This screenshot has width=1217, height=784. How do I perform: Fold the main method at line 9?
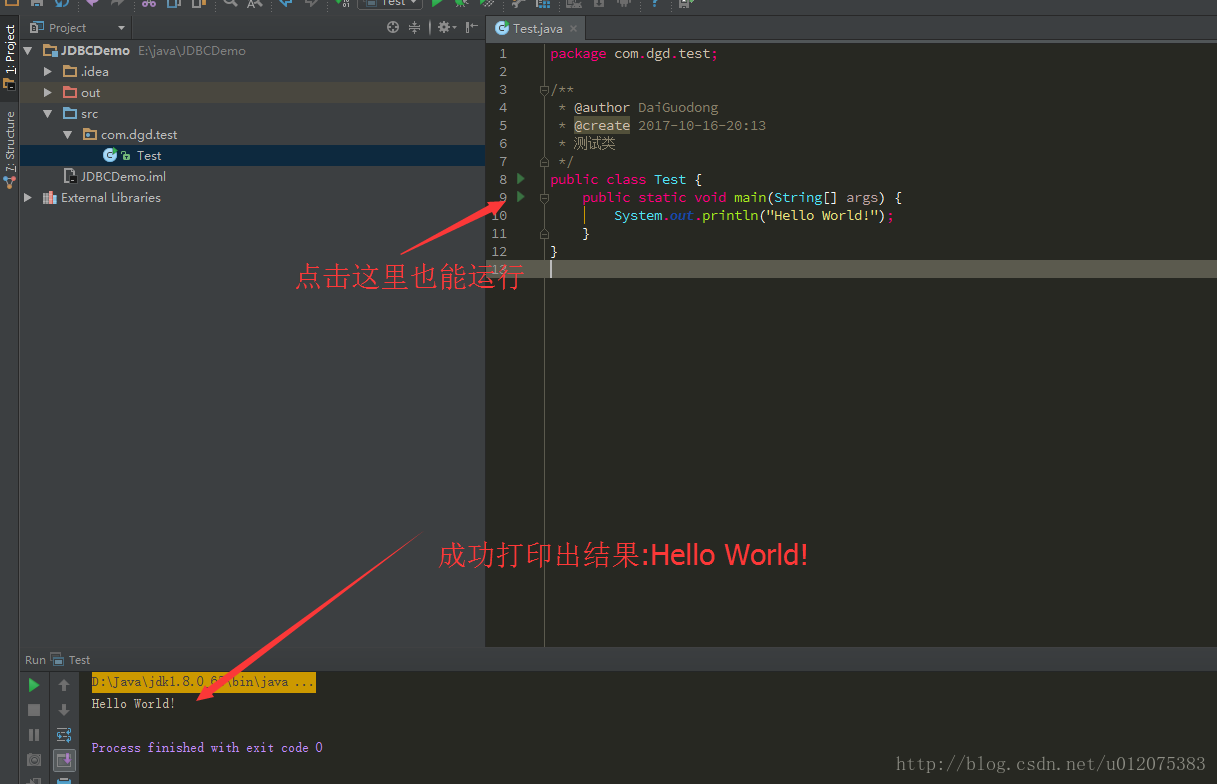click(545, 198)
